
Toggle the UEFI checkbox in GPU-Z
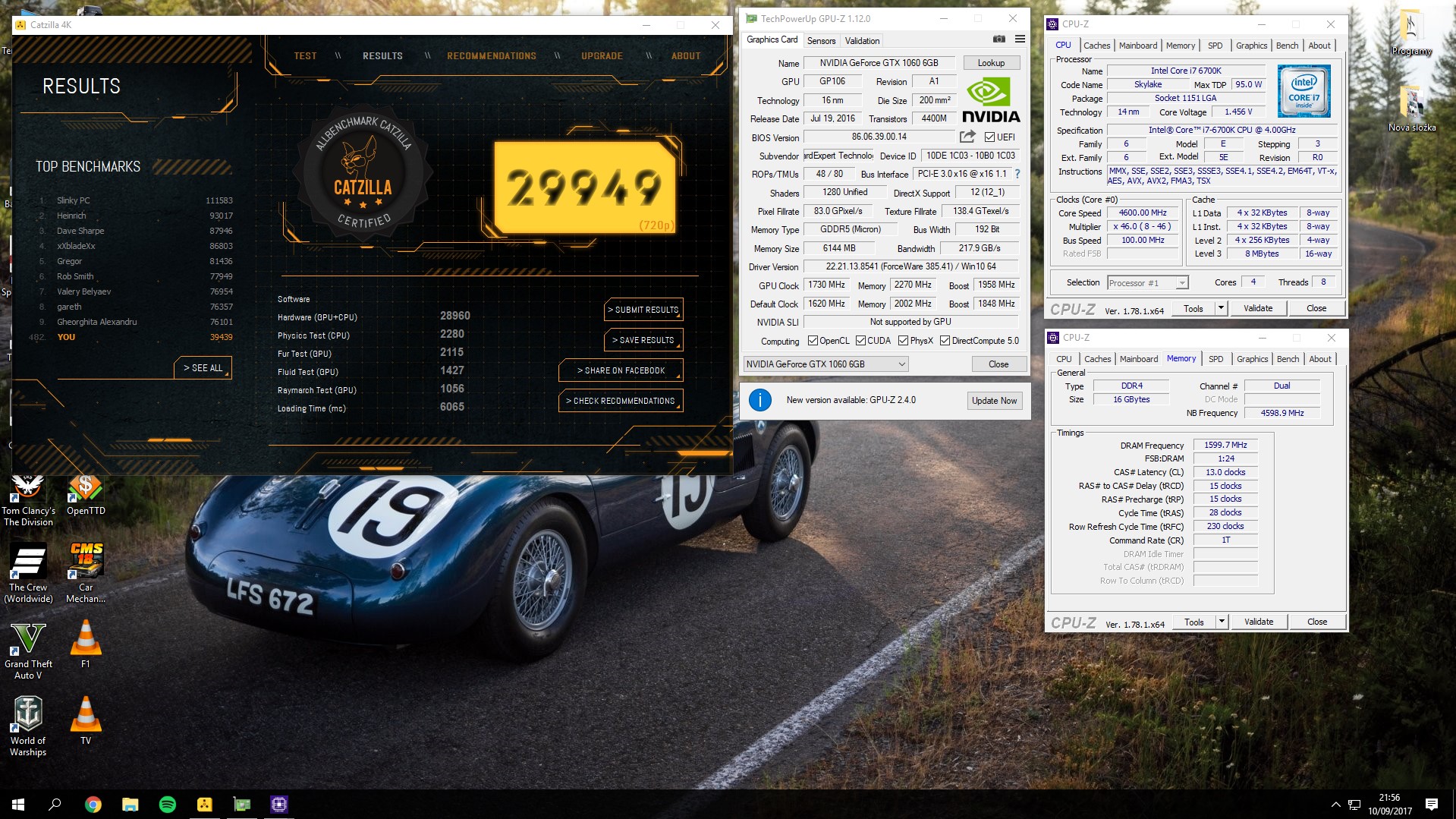pos(989,137)
